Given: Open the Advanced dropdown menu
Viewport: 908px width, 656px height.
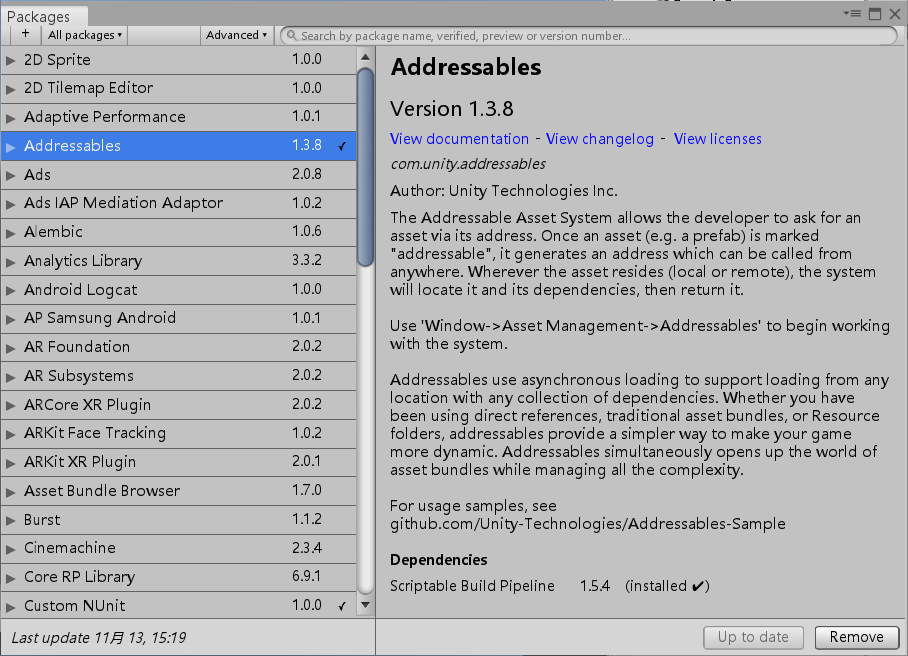Looking at the screenshot, I should click(236, 35).
